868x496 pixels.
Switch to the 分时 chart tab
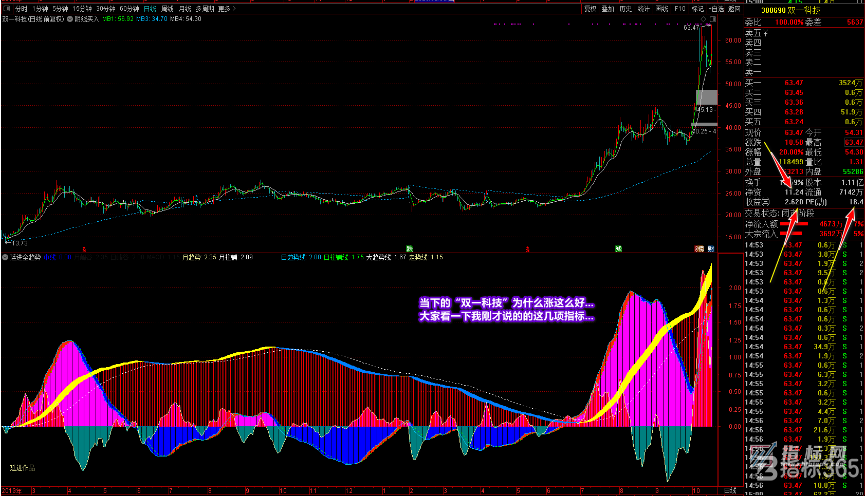click(20, 9)
